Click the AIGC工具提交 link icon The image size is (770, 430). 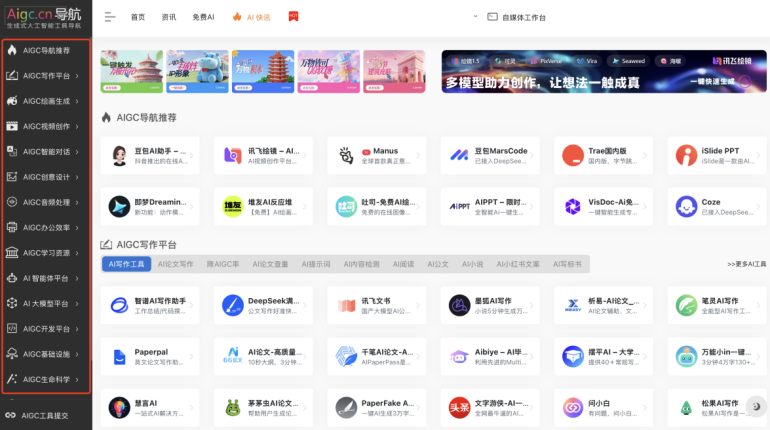click(x=10, y=415)
